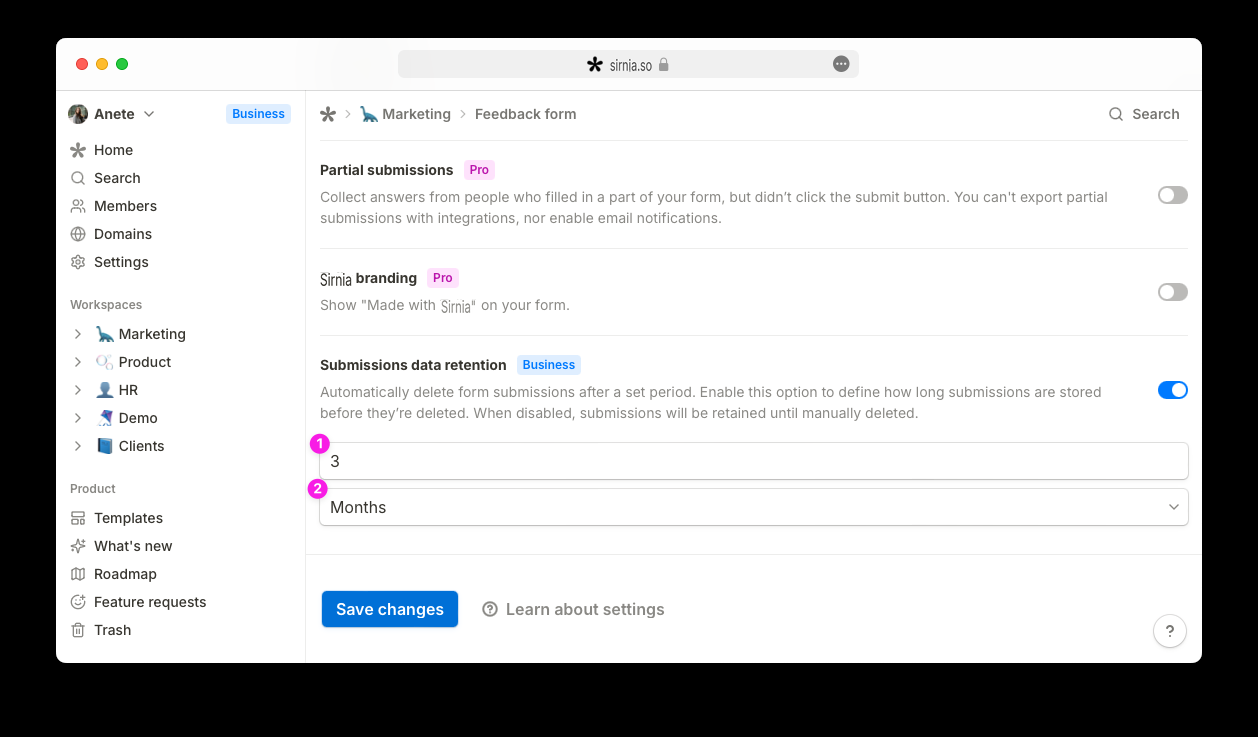Enable the Partial submissions toggle
1258x737 pixels.
(1173, 195)
